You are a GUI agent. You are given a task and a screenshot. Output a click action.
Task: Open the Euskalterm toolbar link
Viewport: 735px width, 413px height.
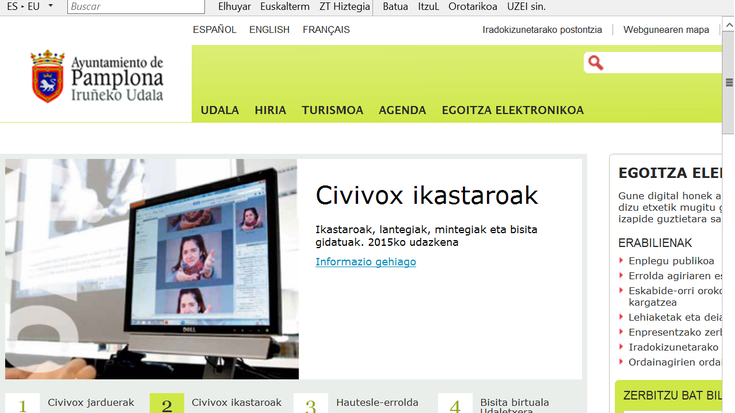285,7
